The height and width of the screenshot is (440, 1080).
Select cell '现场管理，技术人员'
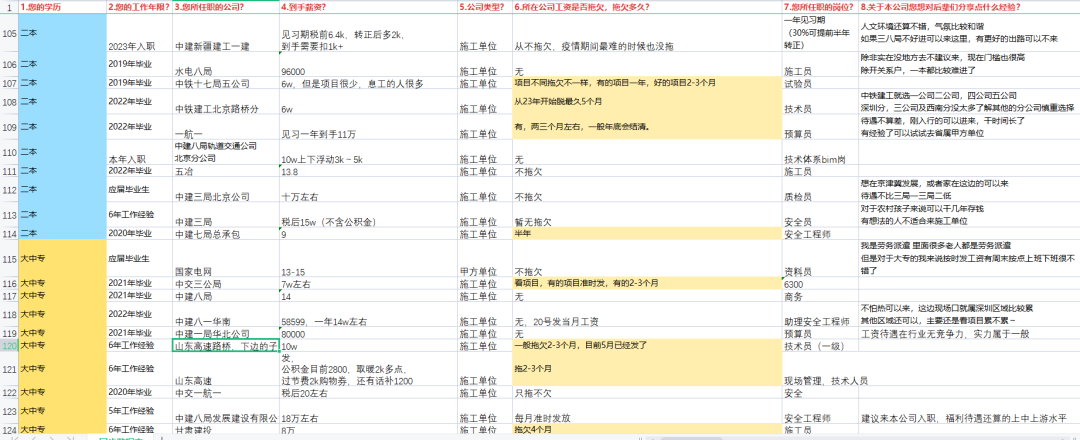(x=820, y=370)
